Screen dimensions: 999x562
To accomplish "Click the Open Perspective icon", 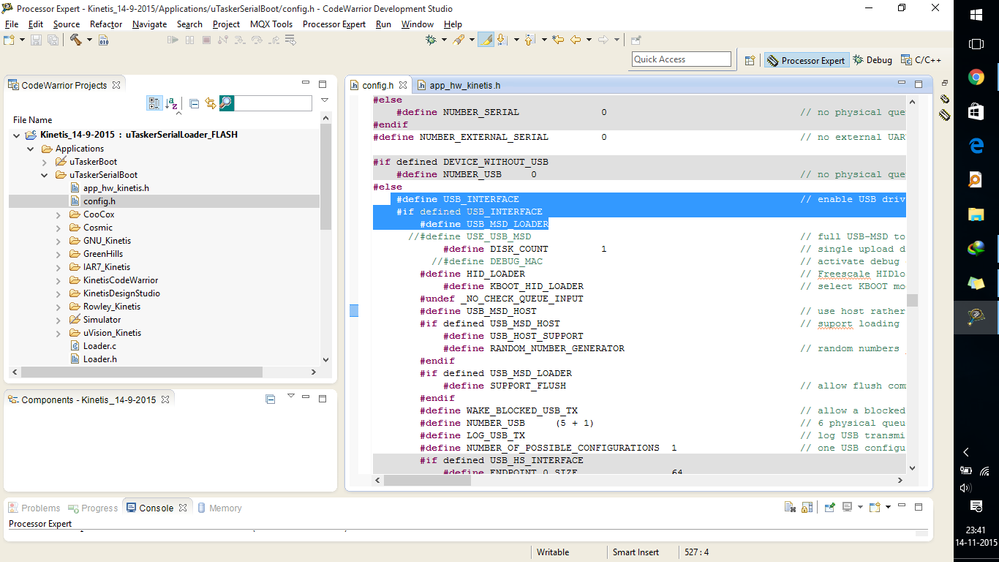I will point(749,60).
